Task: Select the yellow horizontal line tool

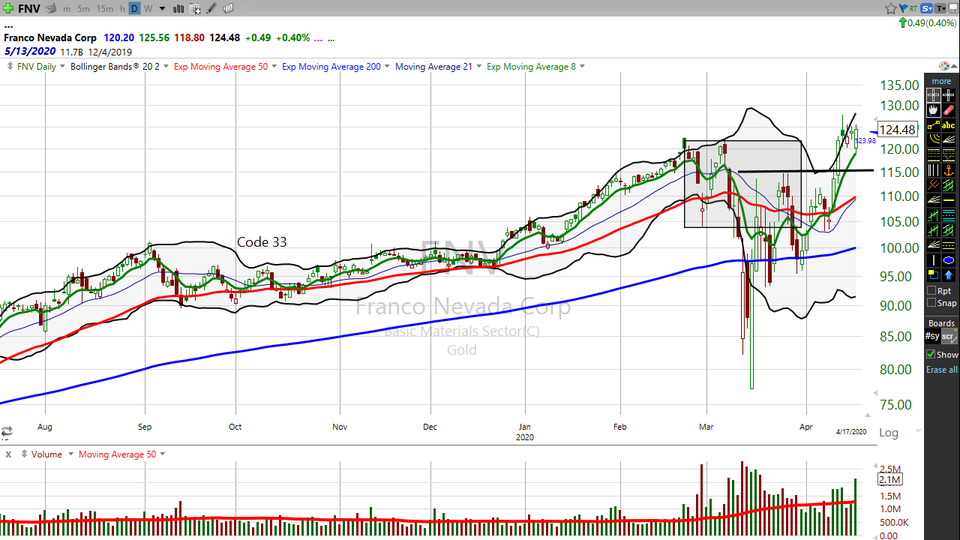Action: pyautogui.click(x=948, y=200)
